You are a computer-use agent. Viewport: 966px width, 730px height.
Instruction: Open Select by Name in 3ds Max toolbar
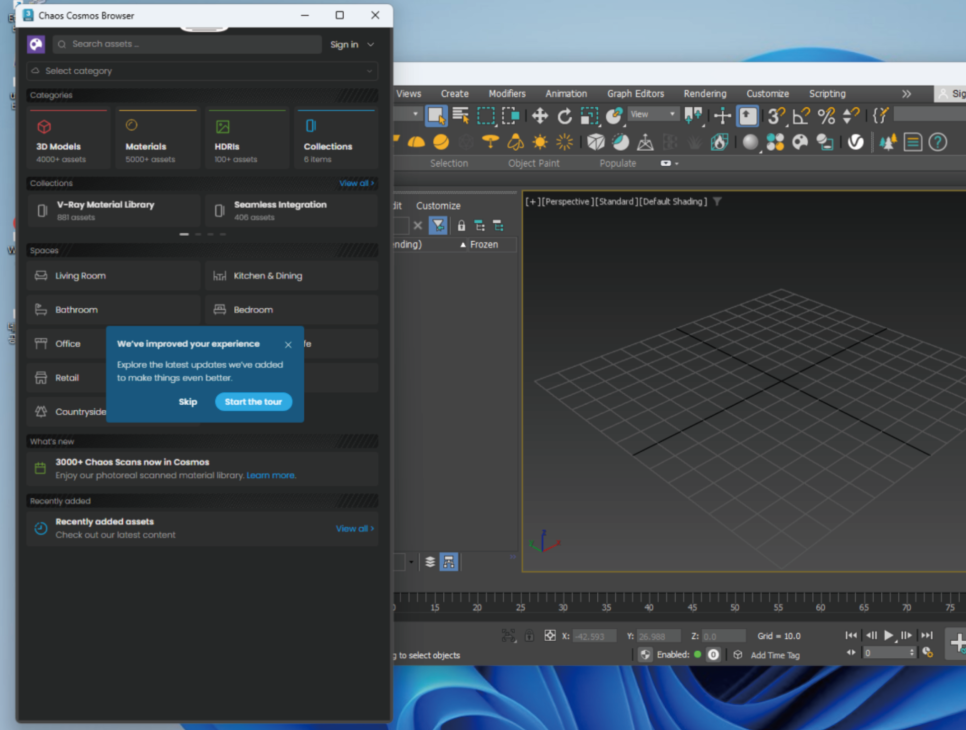click(460, 115)
